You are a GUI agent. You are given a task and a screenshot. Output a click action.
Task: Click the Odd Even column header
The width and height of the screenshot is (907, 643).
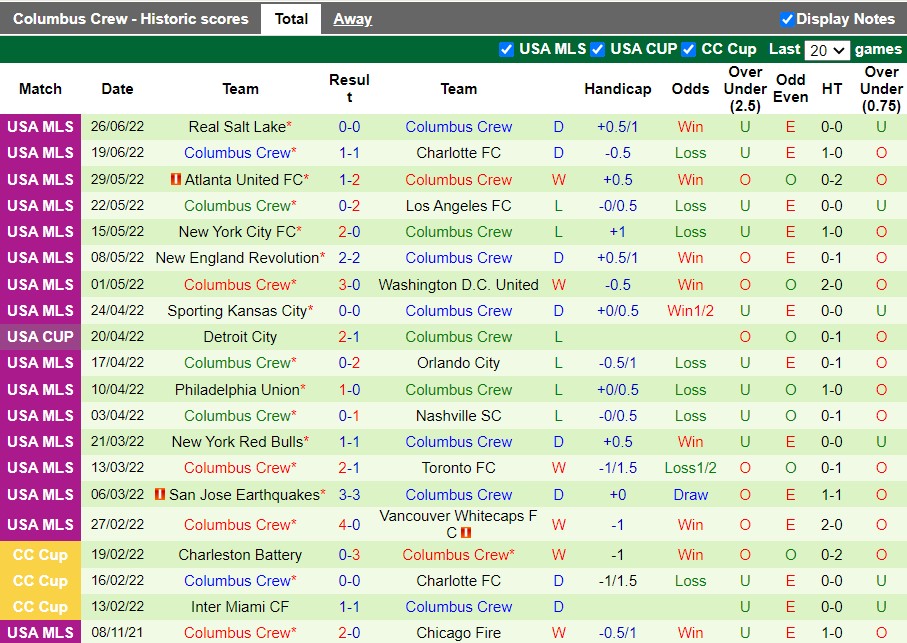[x=790, y=88]
